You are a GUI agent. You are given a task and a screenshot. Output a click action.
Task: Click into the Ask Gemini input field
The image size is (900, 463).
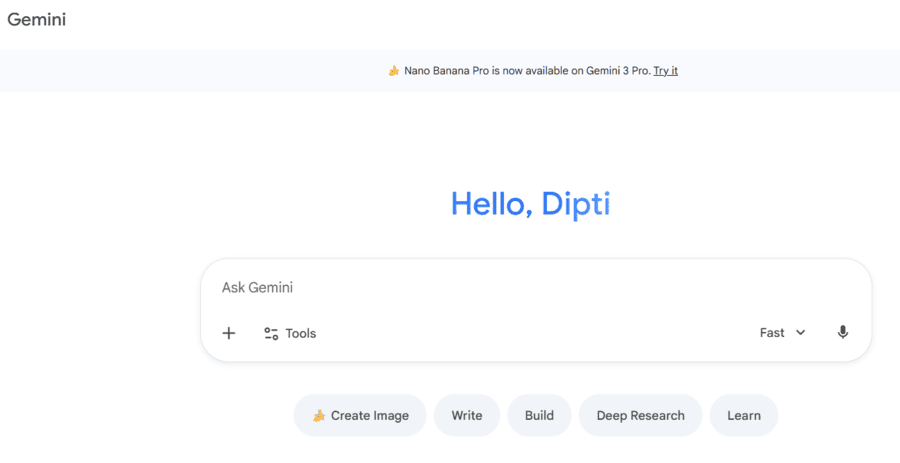(x=536, y=287)
